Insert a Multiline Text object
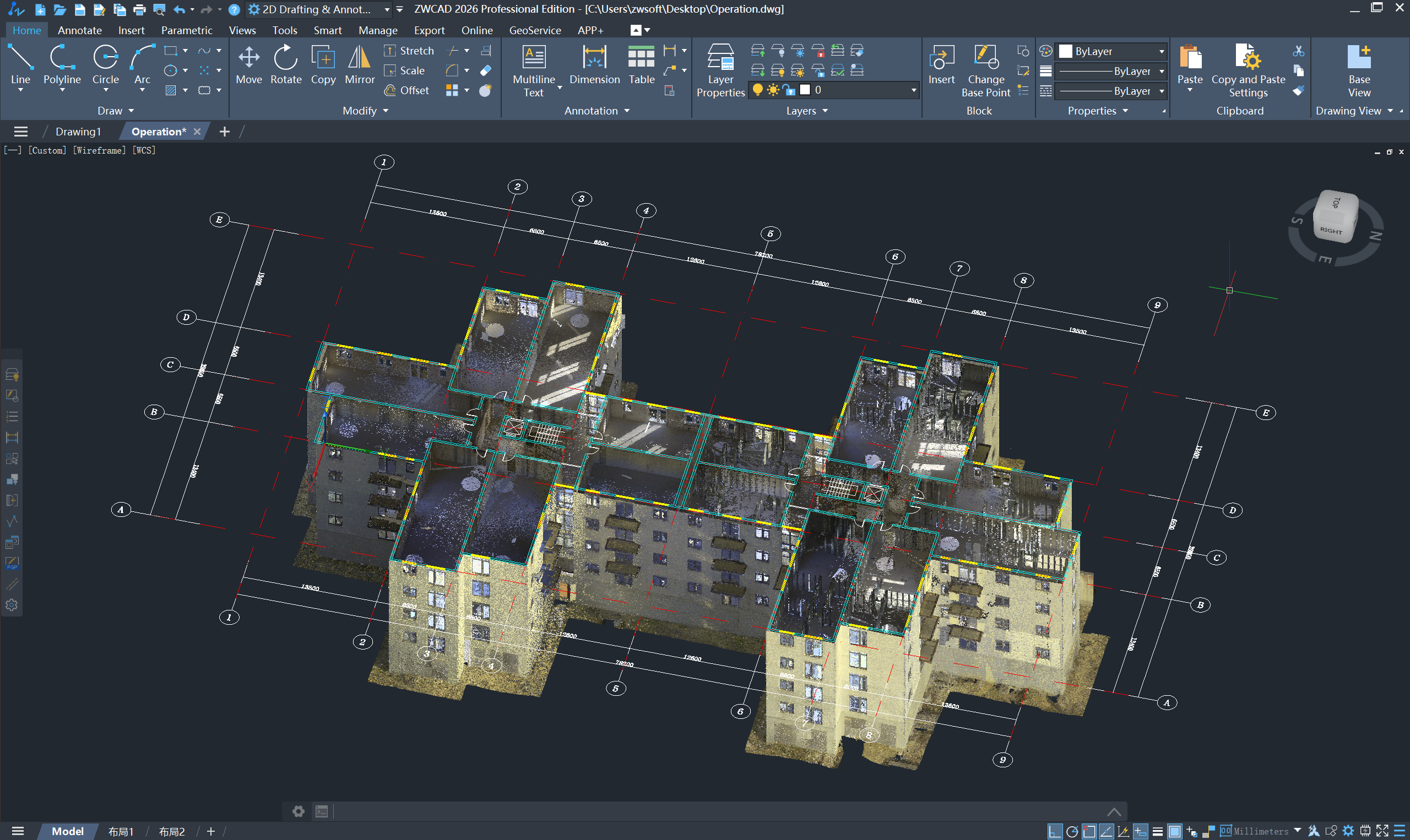 [533, 71]
